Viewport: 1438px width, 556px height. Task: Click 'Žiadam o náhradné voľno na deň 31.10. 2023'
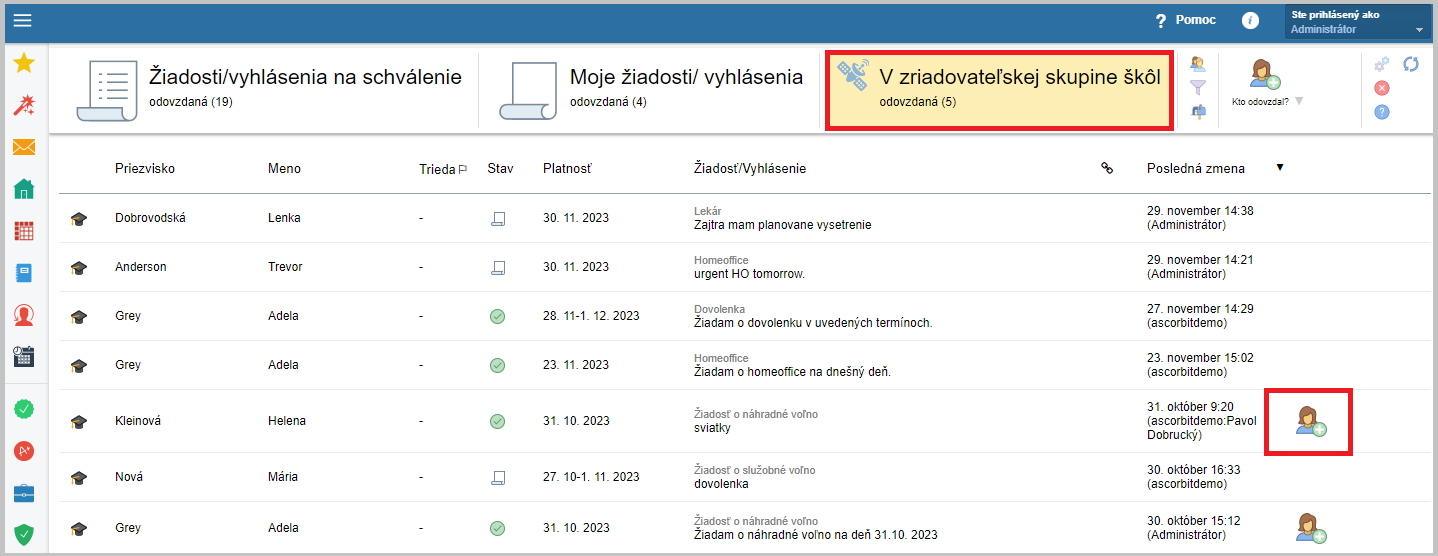(x=816, y=535)
